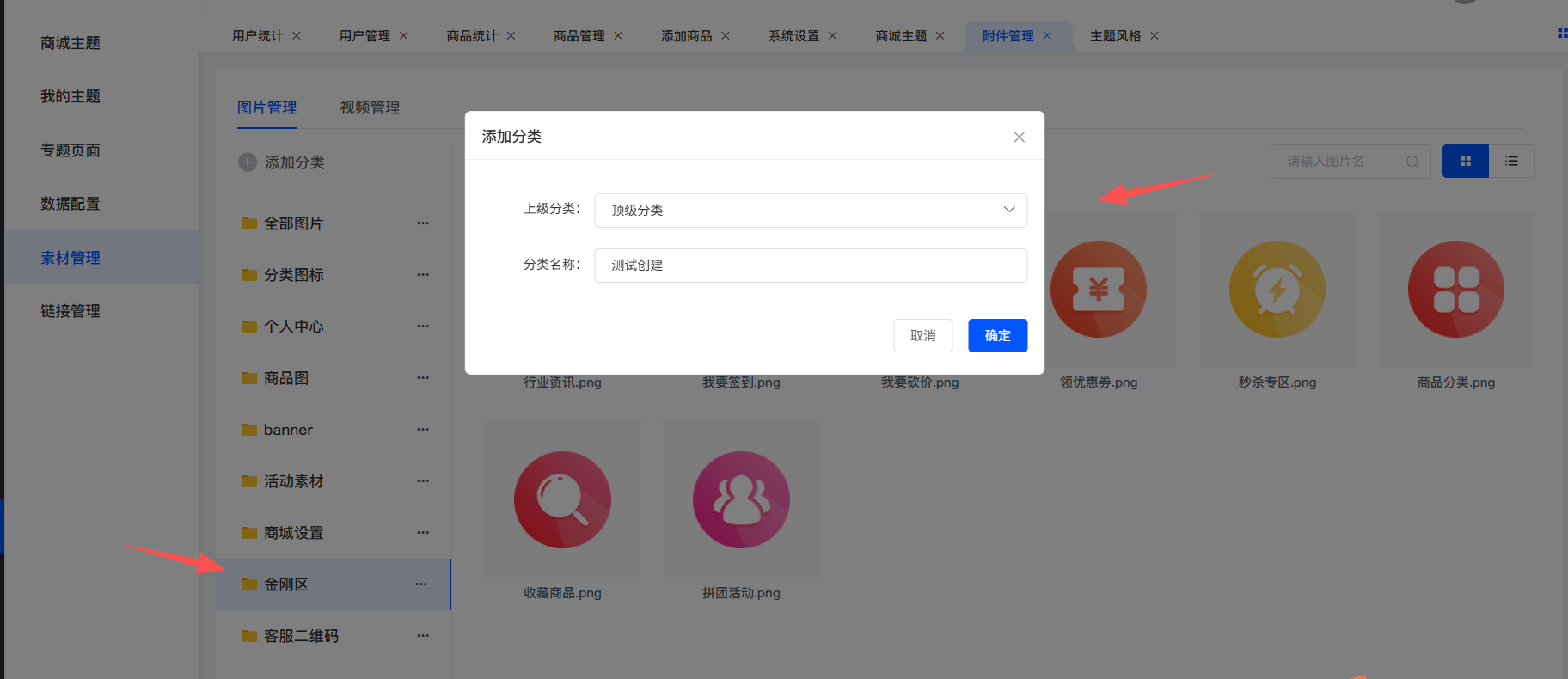This screenshot has width=1568, height=679.
Task: Open more options for 金刚区 folder
Action: click(421, 584)
